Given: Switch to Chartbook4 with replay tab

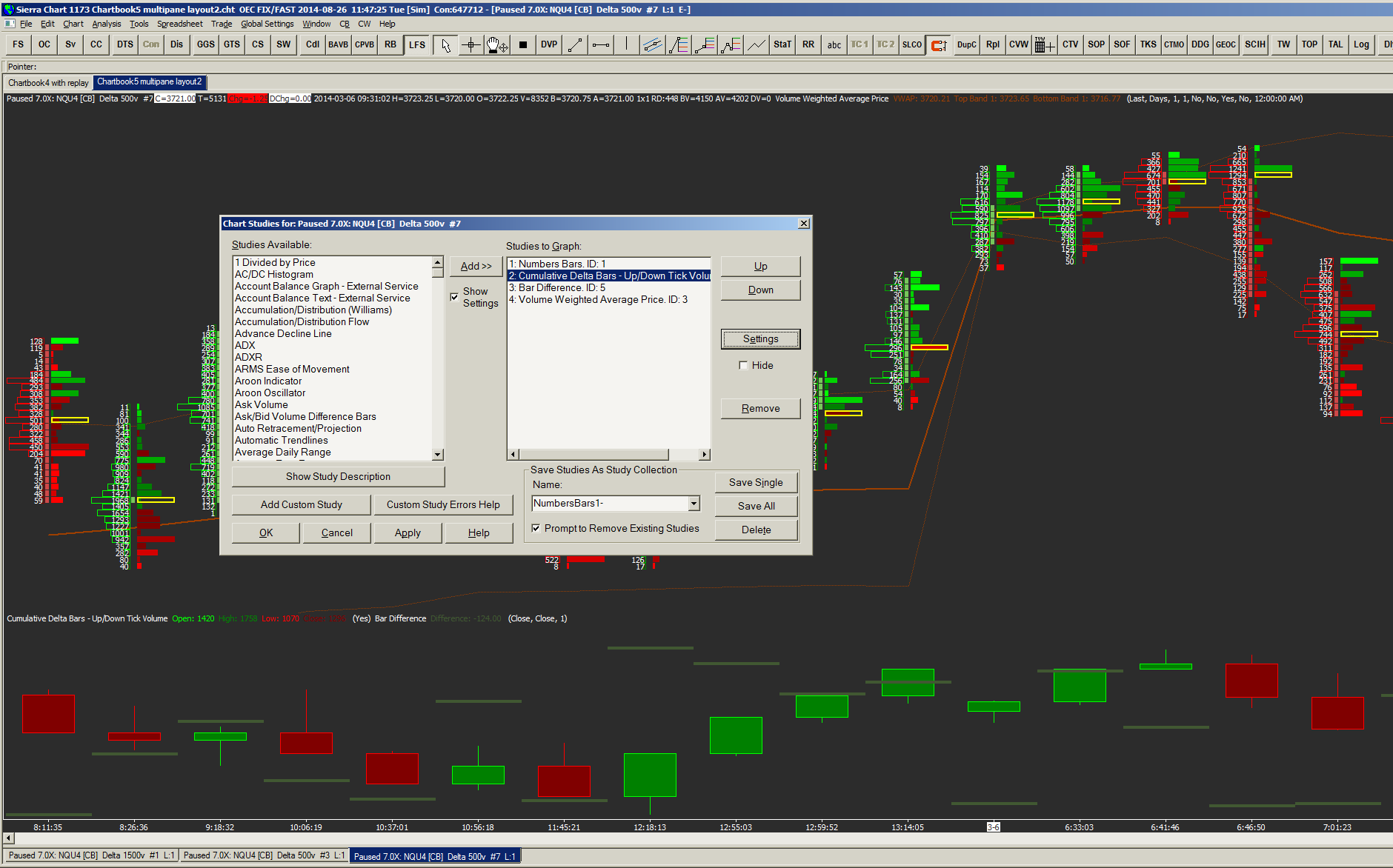Looking at the screenshot, I should pos(48,83).
